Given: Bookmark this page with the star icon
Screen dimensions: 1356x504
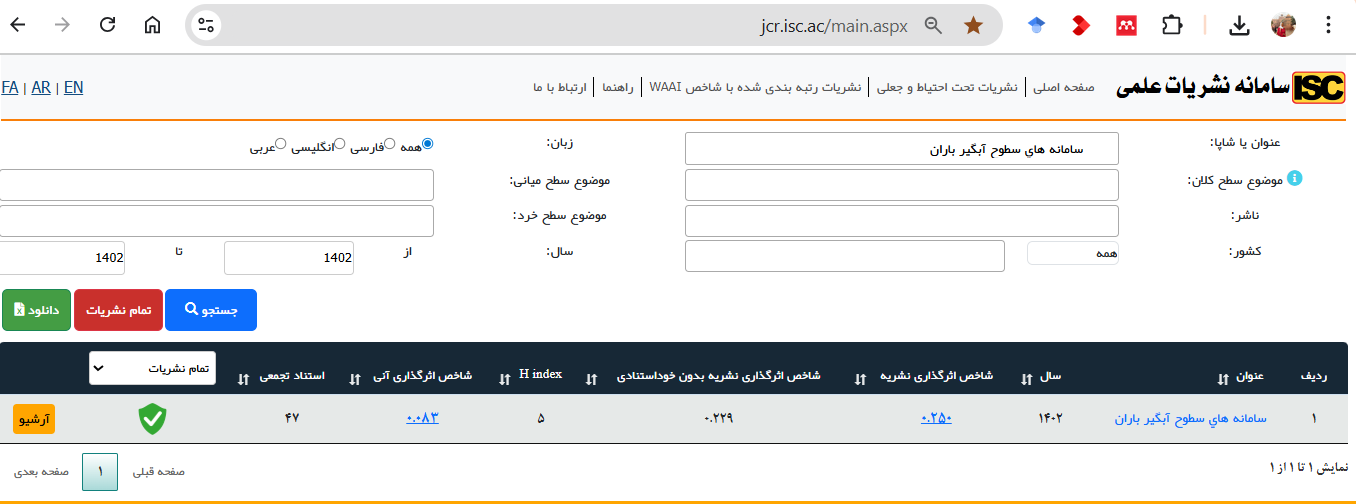Looking at the screenshot, I should (x=973, y=26).
